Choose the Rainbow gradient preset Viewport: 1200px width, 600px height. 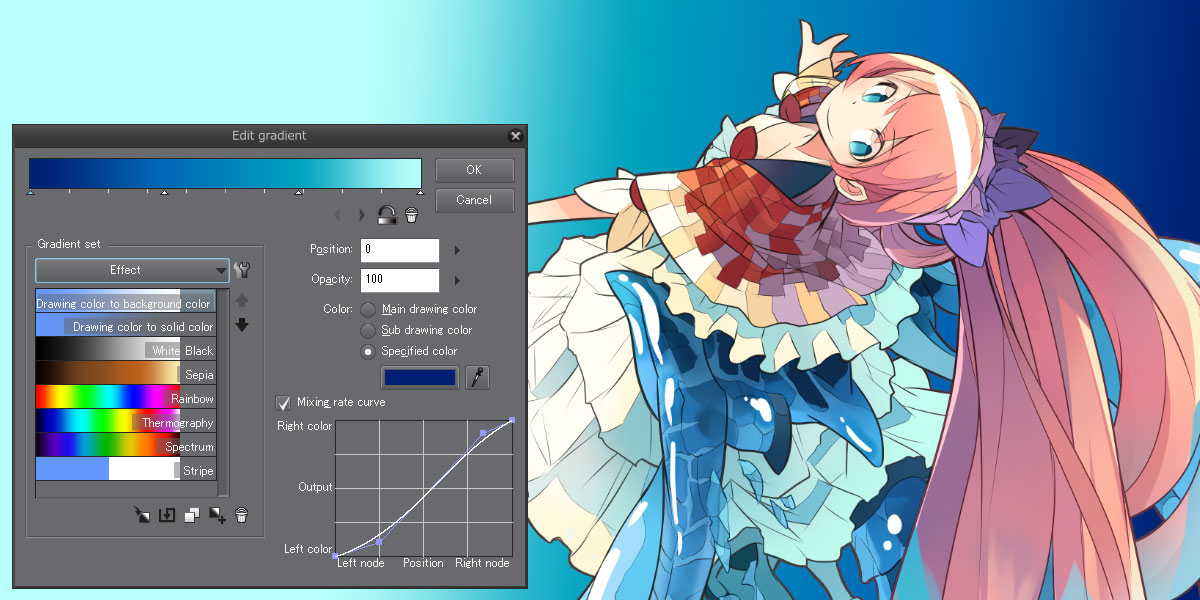[125, 398]
